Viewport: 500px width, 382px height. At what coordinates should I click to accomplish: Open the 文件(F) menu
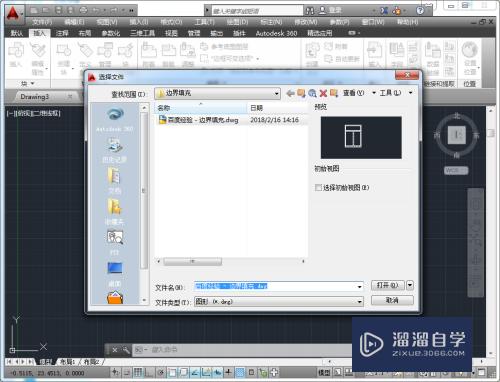tap(42, 22)
